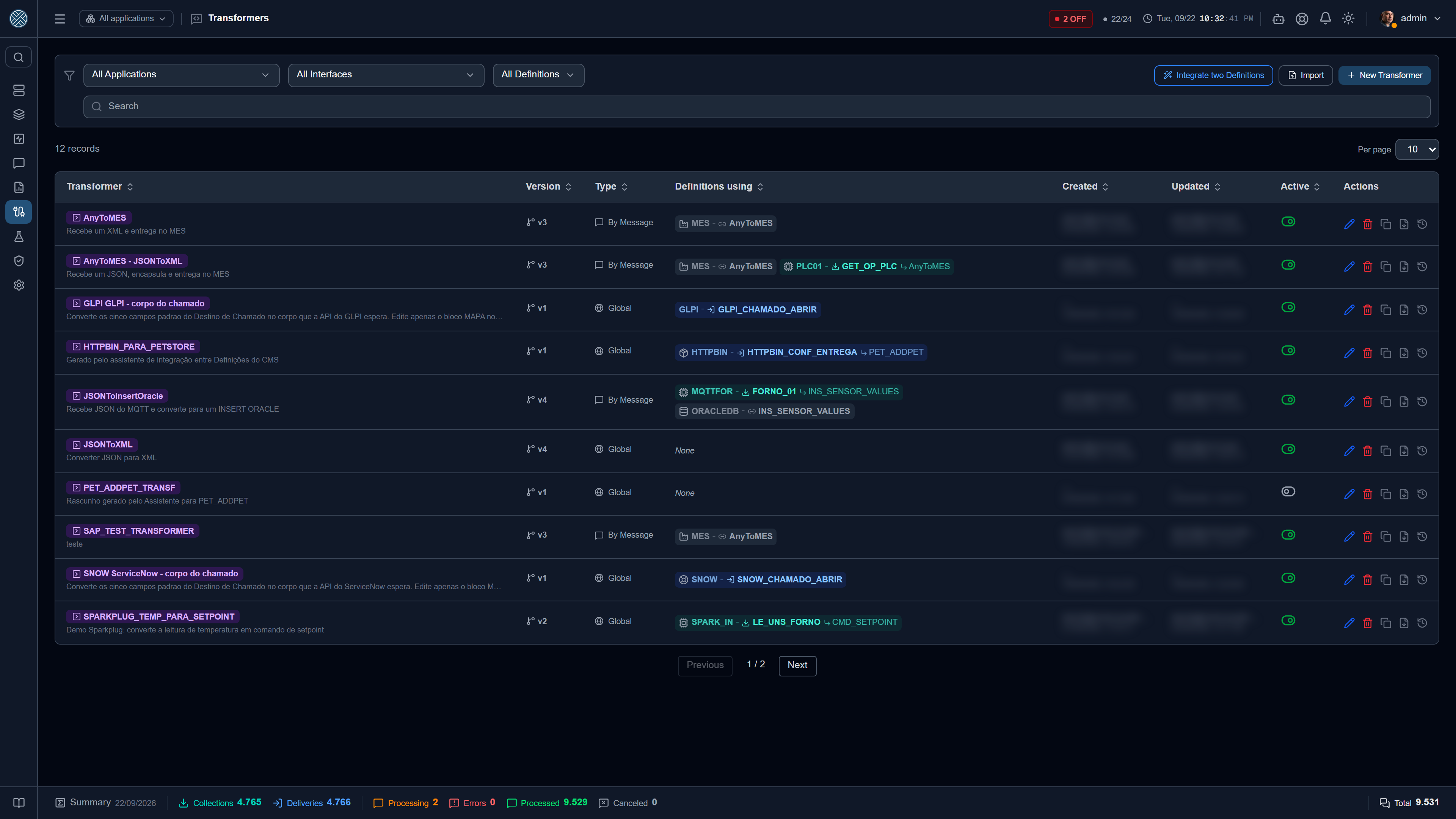Image resolution: width=1456 pixels, height=819 pixels.
Task: Click the flask test icon in sidebar
Action: [x=19, y=236]
